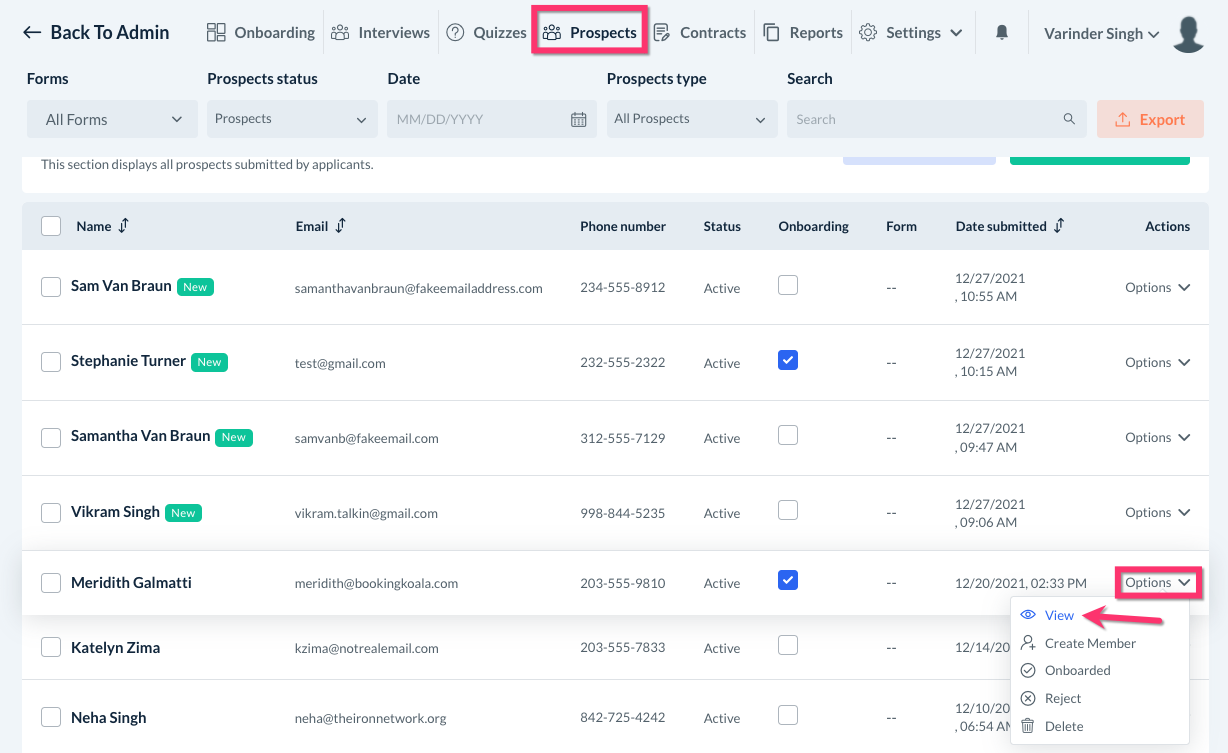Sort by Date submitted arrows icon
The height and width of the screenshot is (753, 1228).
(1059, 226)
